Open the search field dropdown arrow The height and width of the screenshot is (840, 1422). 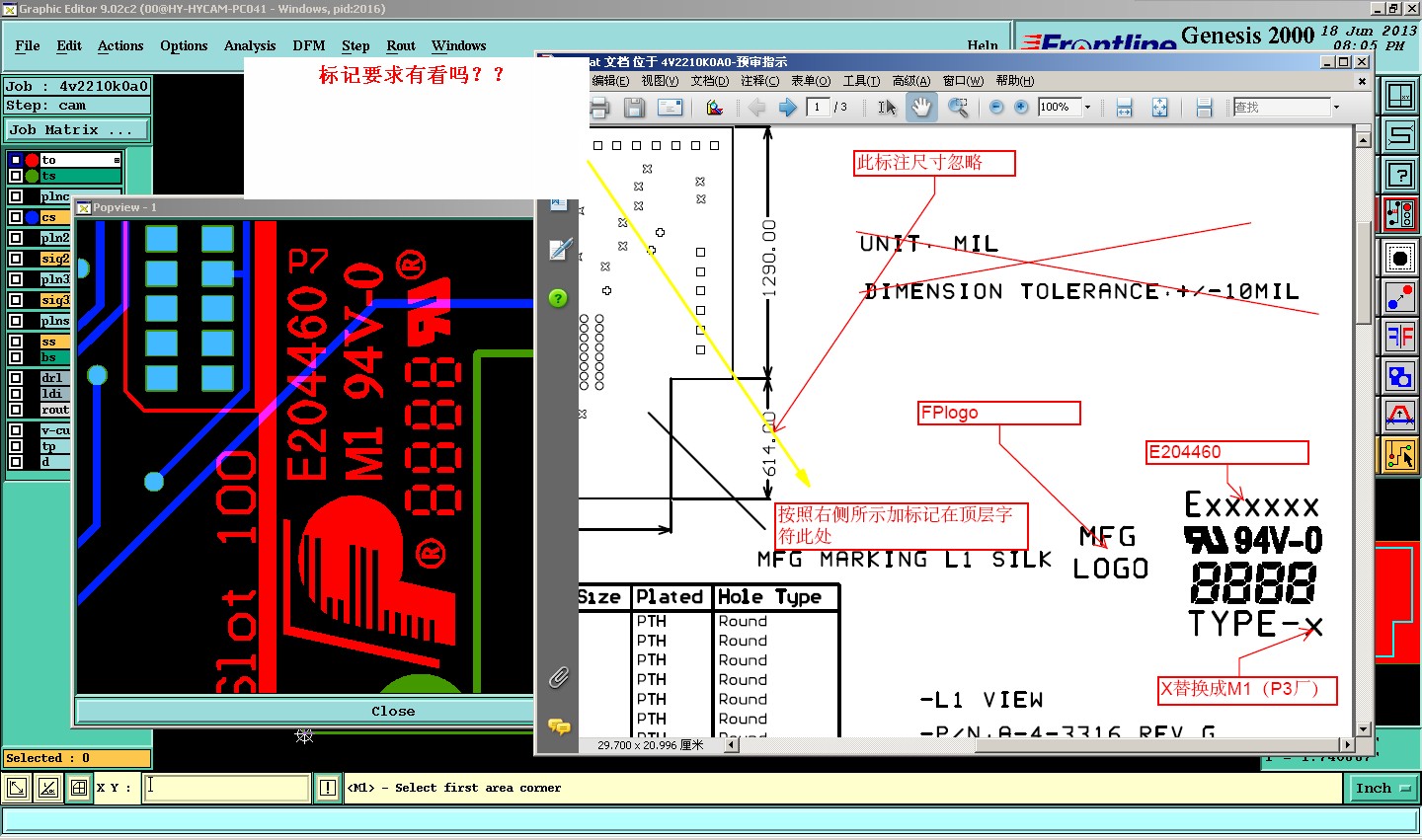[1337, 108]
